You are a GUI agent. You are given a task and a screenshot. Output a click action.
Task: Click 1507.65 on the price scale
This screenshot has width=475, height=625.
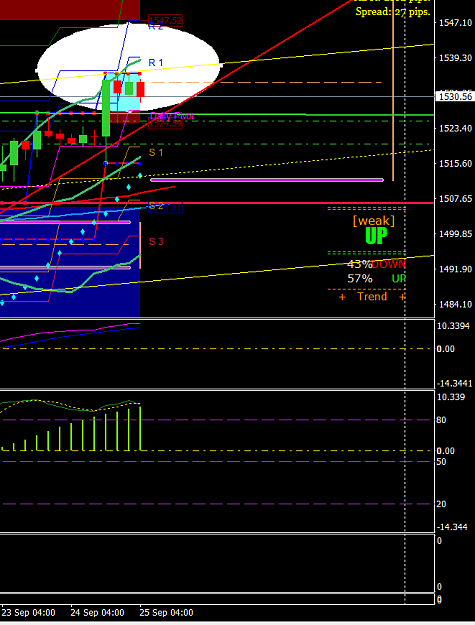coord(455,199)
